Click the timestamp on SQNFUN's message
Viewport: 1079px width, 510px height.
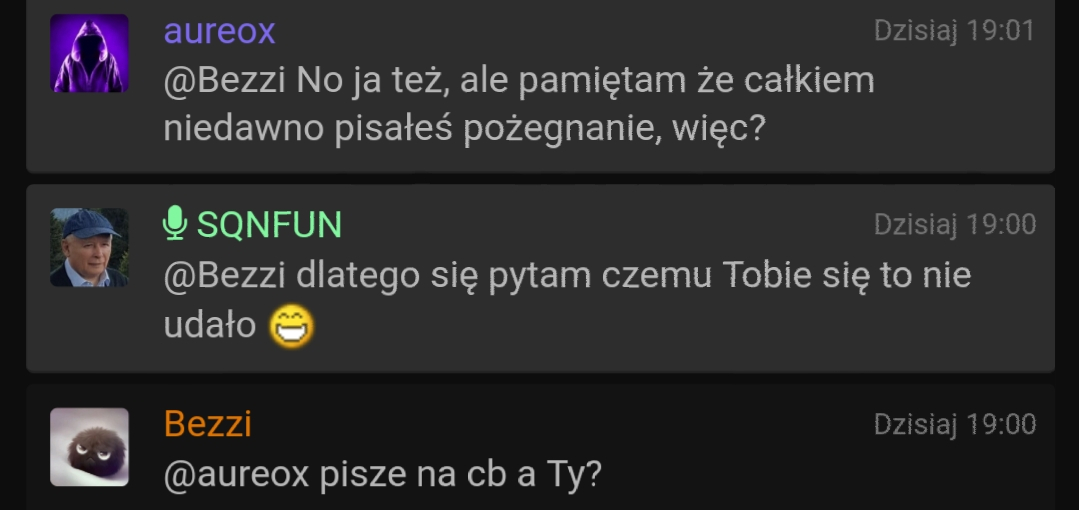pyautogui.click(x=954, y=225)
